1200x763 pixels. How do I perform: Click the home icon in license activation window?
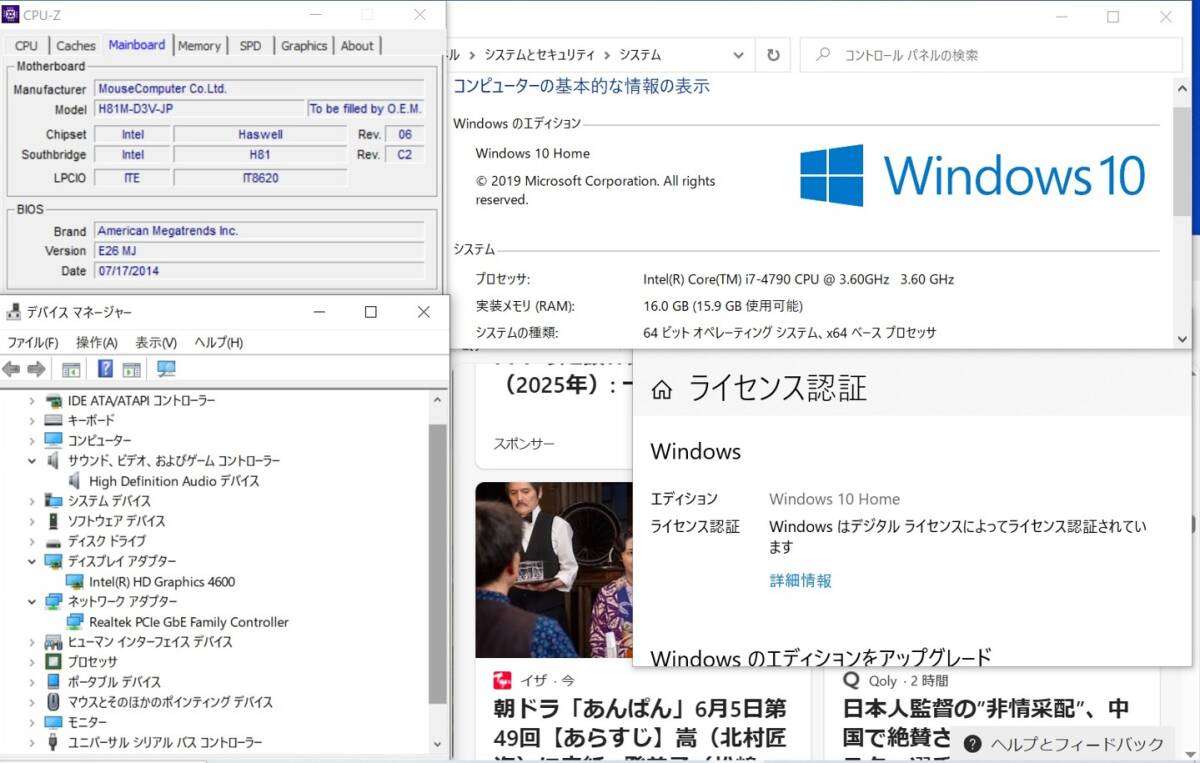click(x=661, y=390)
